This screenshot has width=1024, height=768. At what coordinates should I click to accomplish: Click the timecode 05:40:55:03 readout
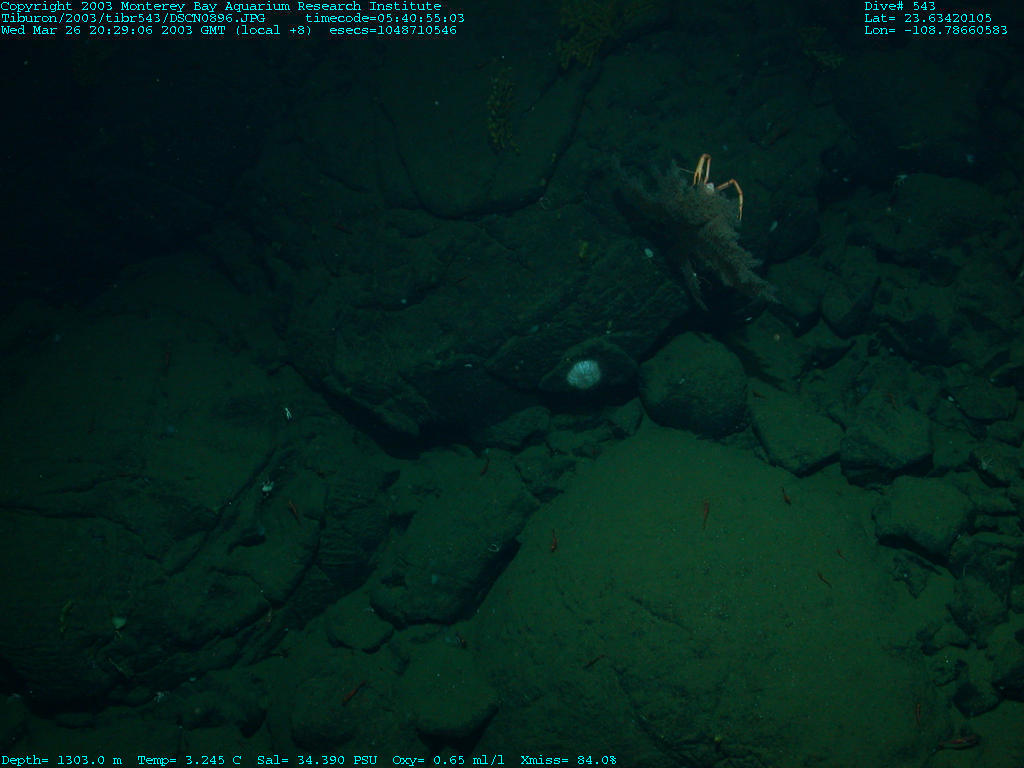click(385, 18)
